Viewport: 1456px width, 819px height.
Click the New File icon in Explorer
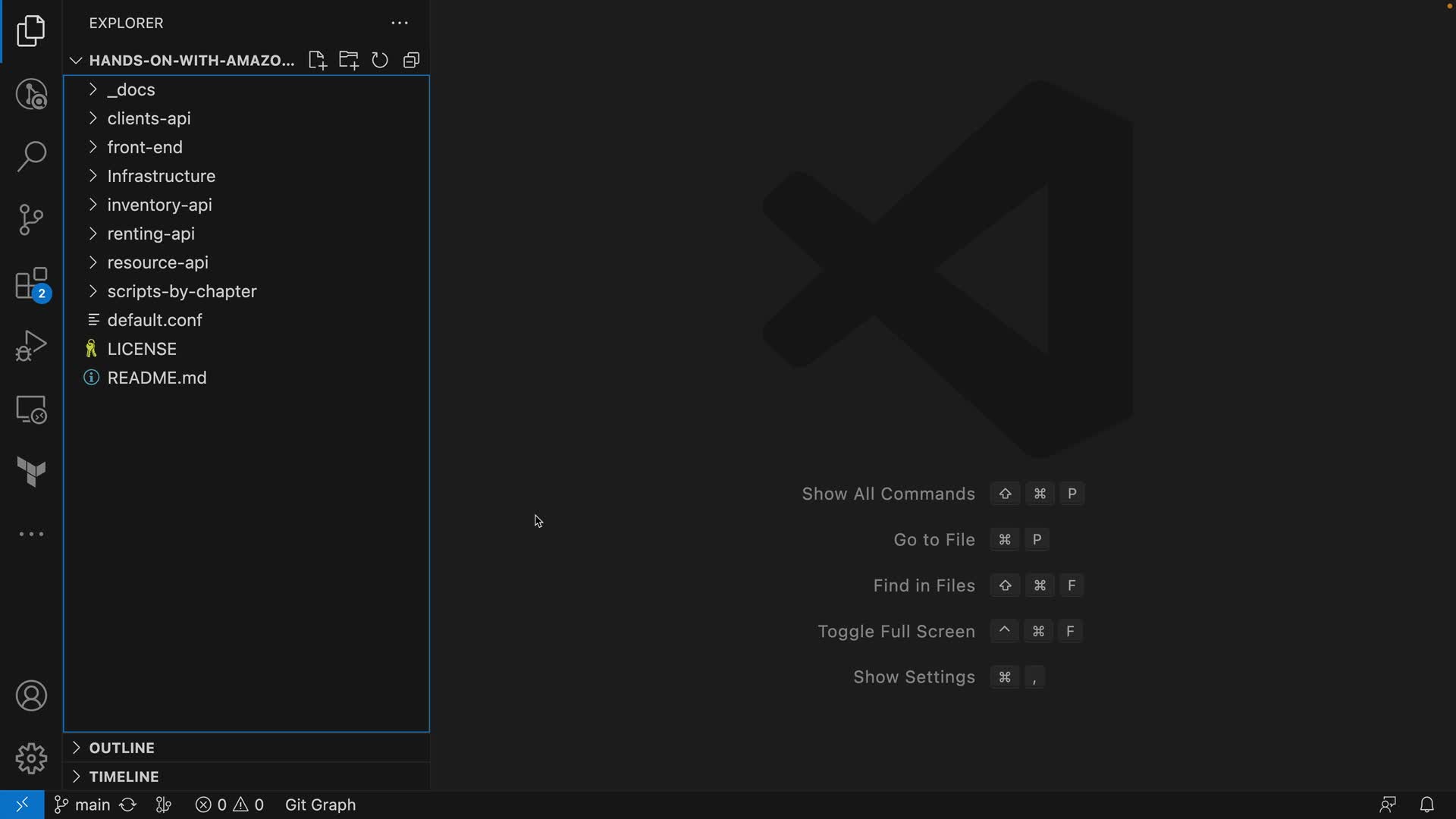coord(317,61)
